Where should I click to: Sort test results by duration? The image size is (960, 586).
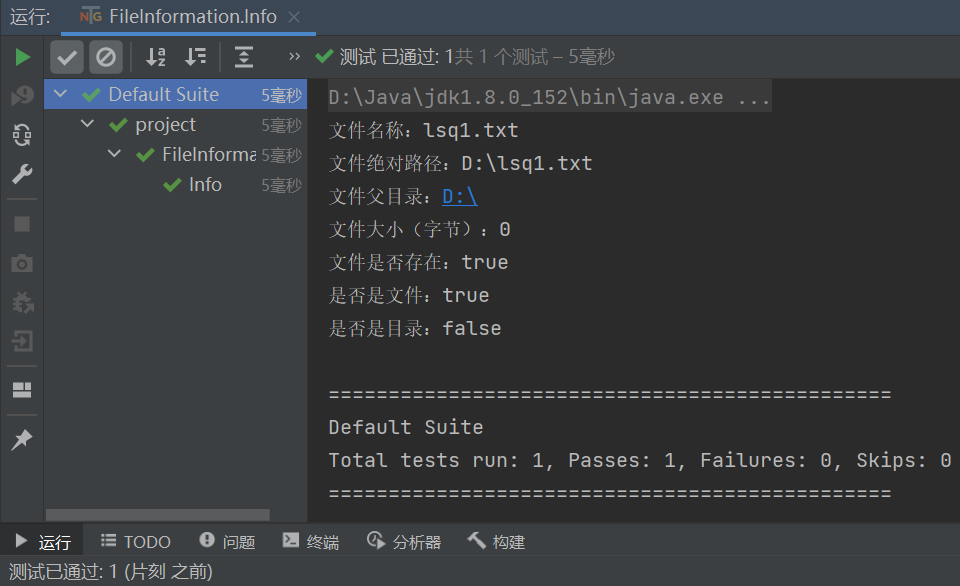(x=196, y=57)
